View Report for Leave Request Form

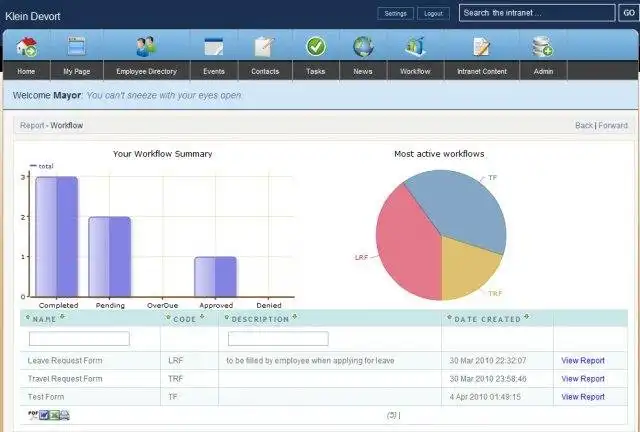[x=583, y=361]
